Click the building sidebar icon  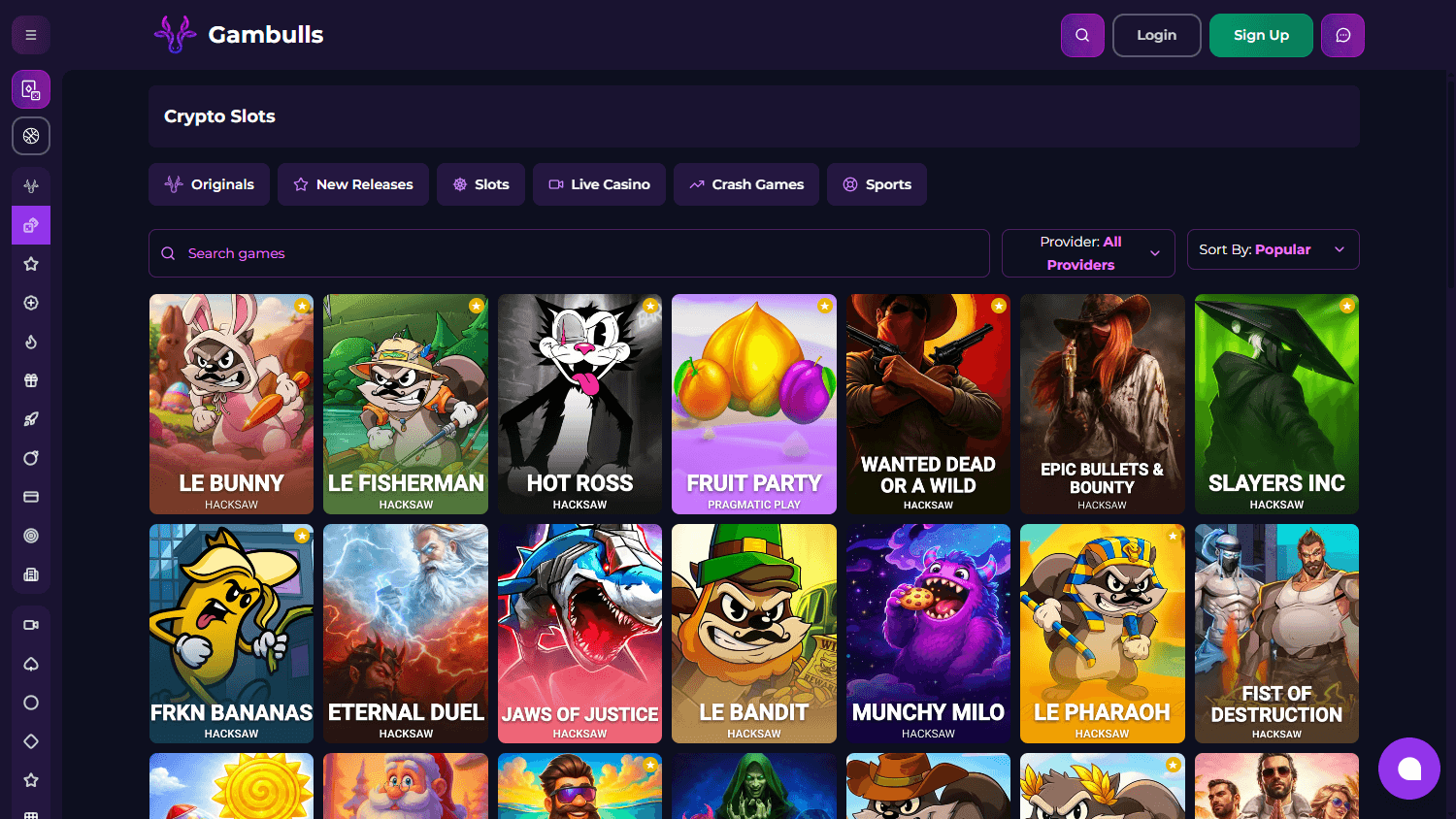[x=31, y=574]
